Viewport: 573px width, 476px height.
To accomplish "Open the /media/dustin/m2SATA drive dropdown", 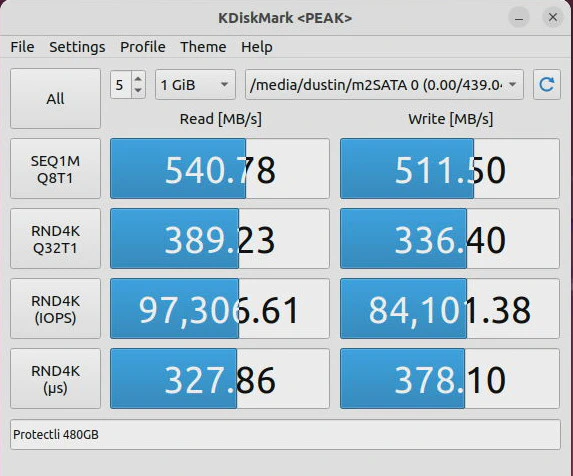I will click(384, 84).
